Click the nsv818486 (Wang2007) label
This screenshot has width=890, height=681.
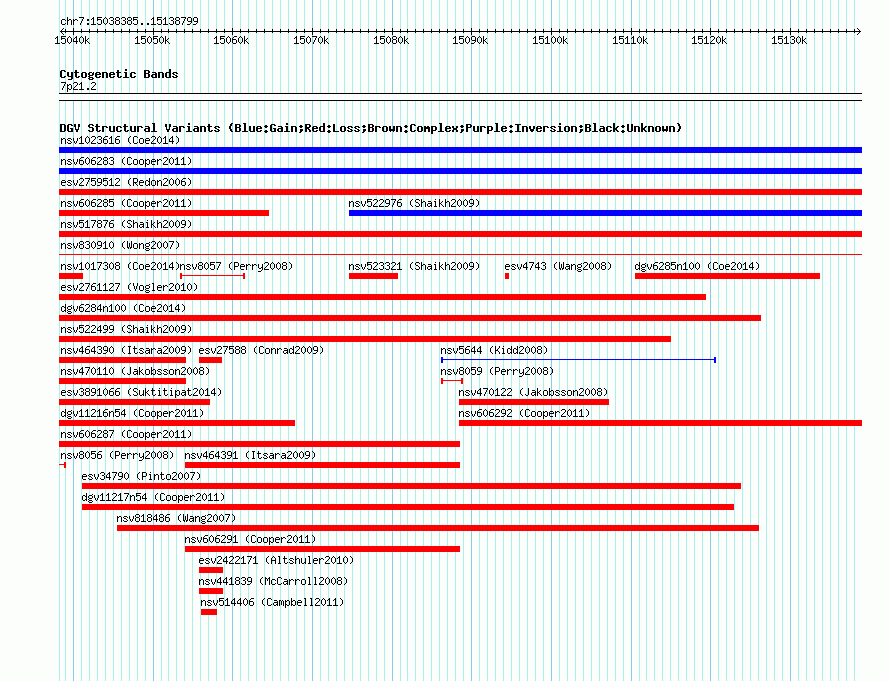coord(176,518)
